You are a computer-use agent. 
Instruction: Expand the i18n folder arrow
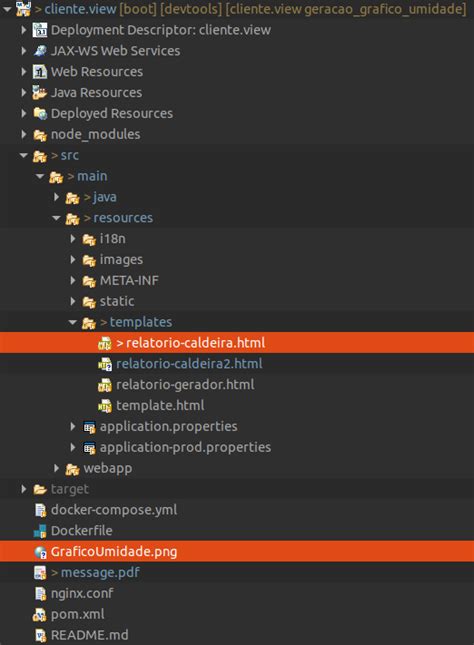(73, 239)
